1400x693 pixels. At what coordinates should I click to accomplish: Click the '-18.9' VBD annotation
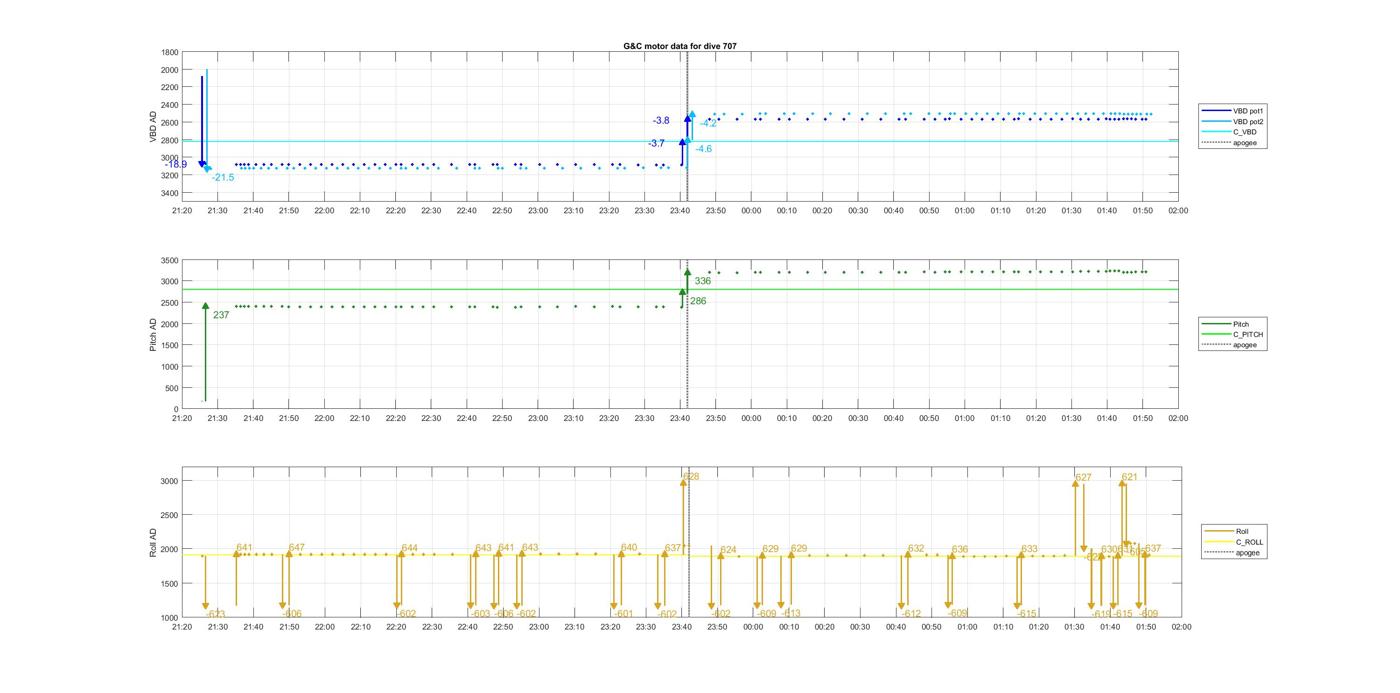click(x=176, y=165)
